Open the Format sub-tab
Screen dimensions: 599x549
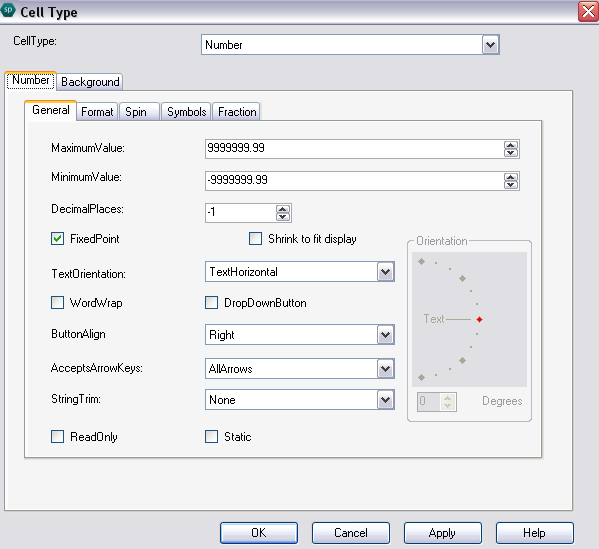point(97,112)
